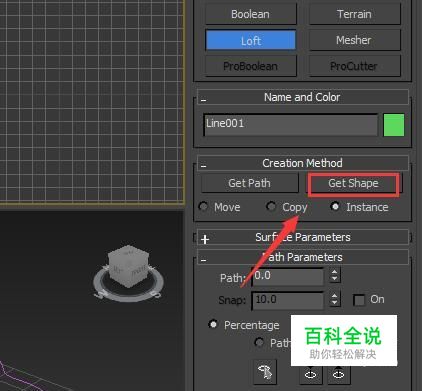Click the Get Path button
422x391 pixels.
[250, 183]
